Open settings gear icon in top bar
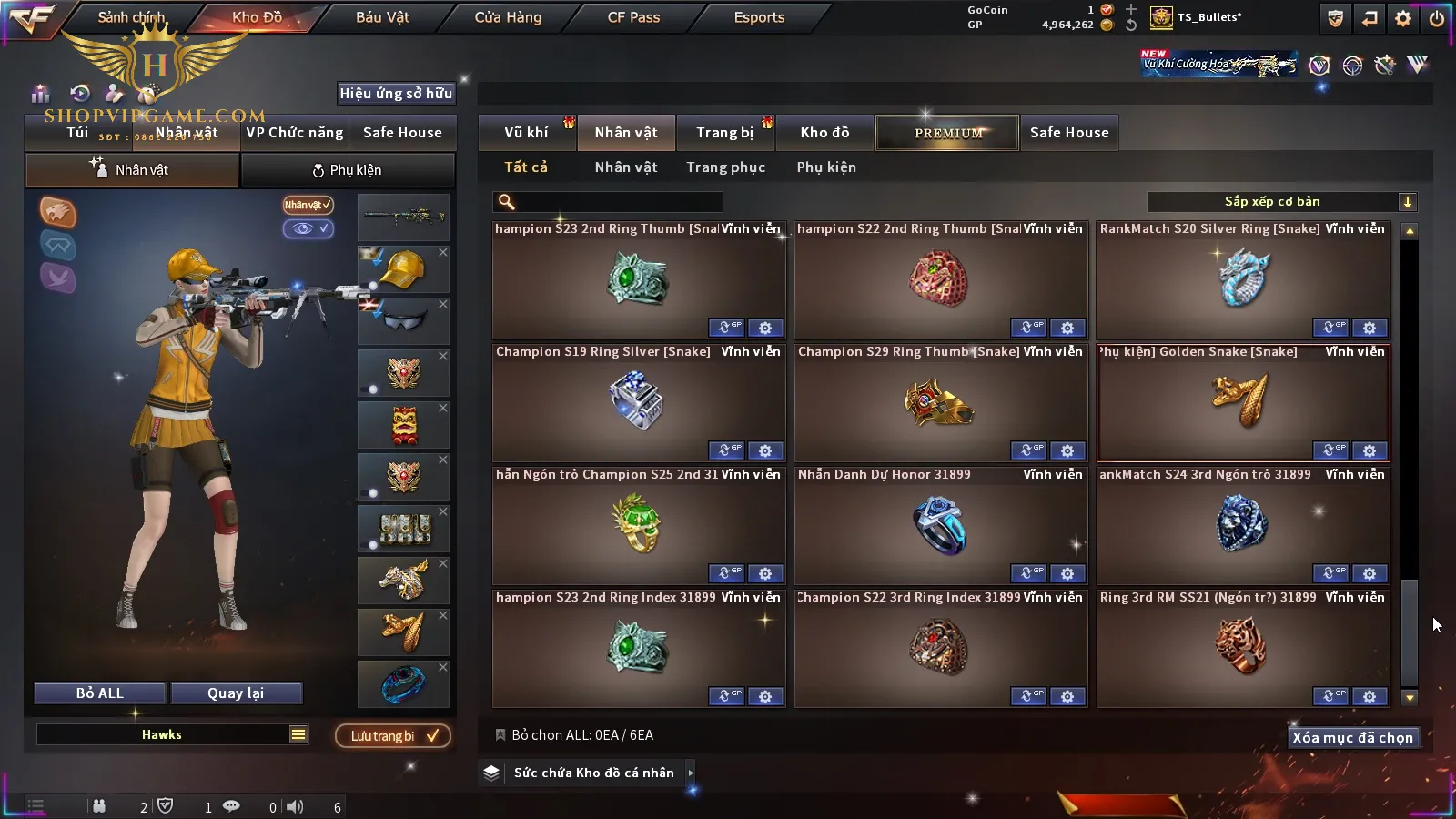Screen dimensions: 1456x819 [x=1403, y=18]
